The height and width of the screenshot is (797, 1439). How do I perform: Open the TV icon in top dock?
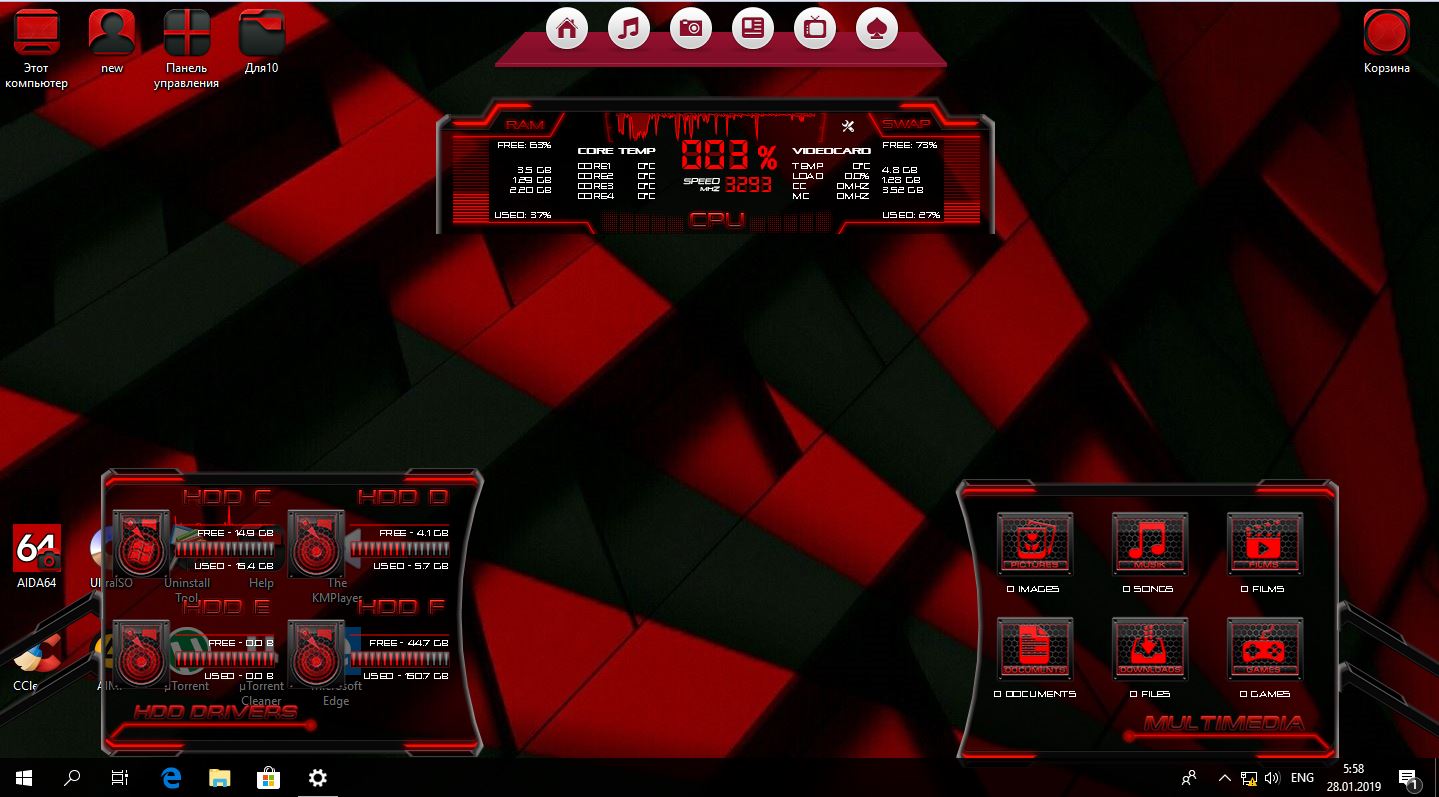pos(815,29)
